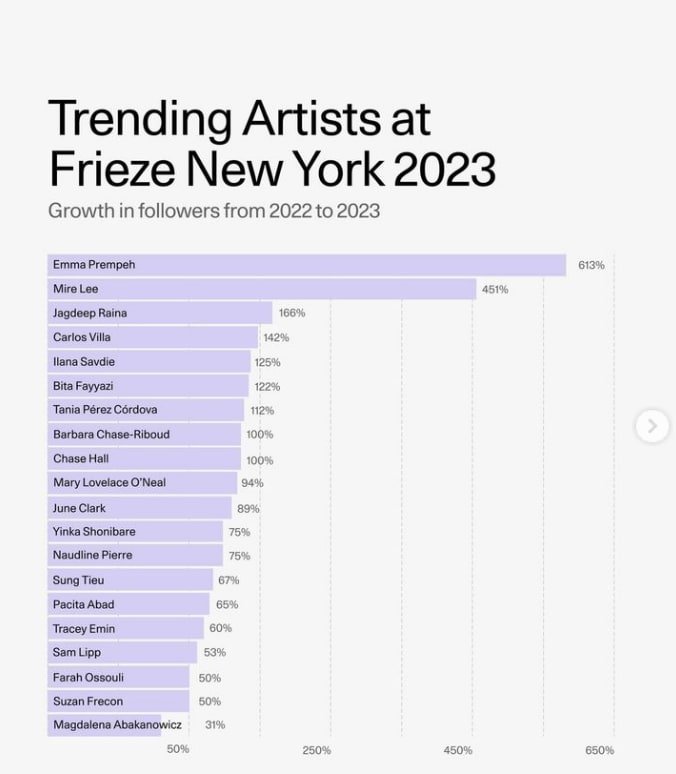Click the Farah Ossouli bar
676x774 pixels.
coord(118,677)
